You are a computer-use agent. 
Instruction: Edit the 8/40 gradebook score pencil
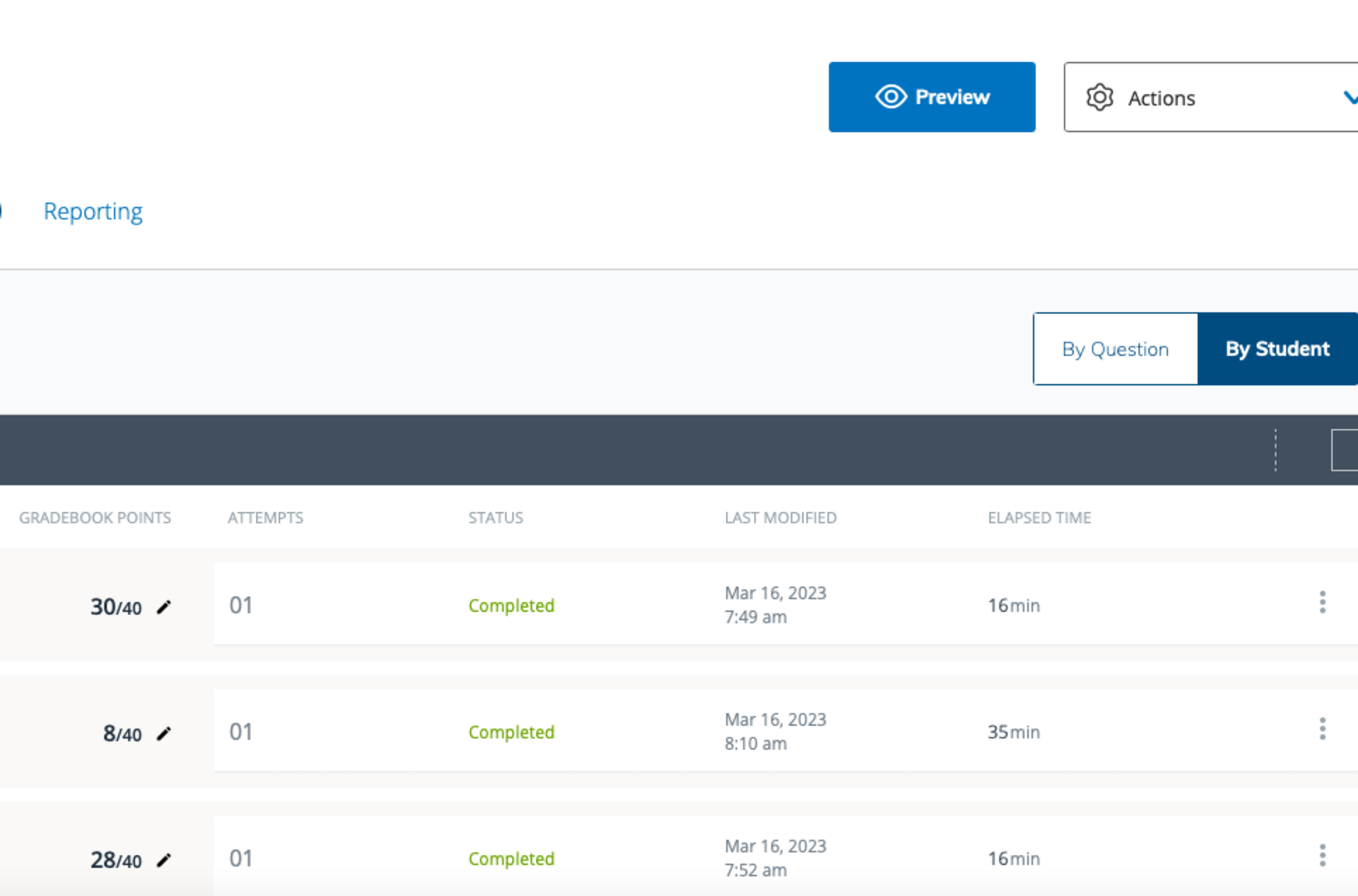tap(164, 734)
